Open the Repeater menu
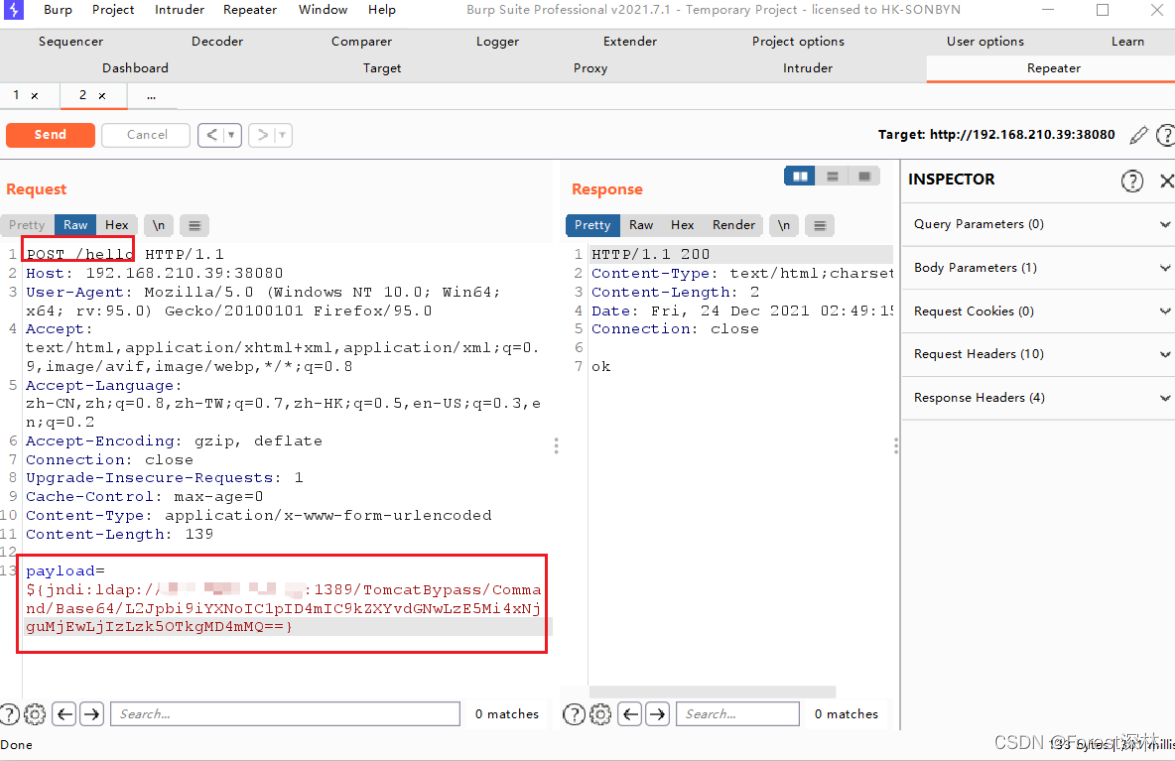 click(250, 10)
